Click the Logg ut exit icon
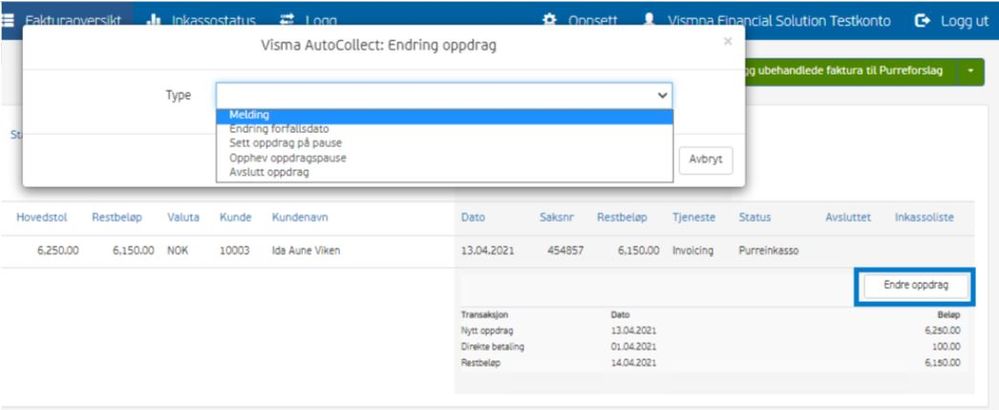 [923, 20]
